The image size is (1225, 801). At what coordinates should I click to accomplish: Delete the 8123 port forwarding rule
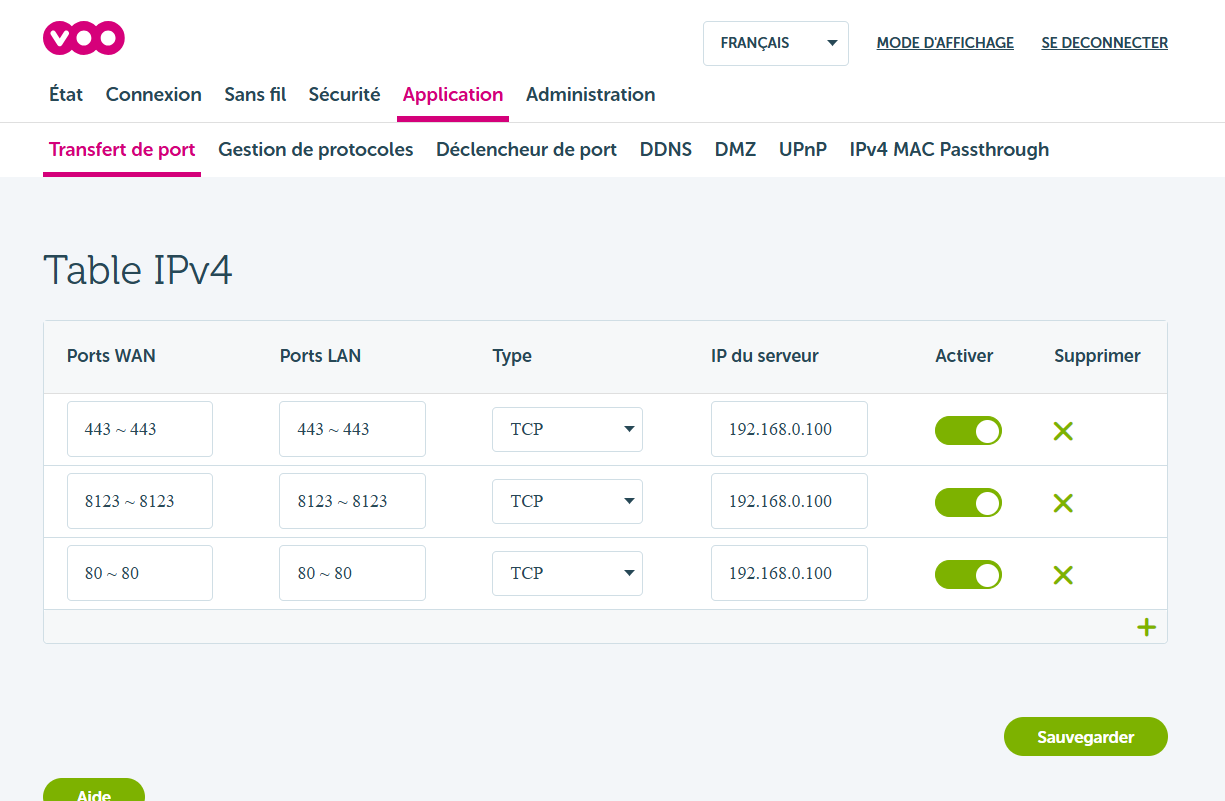(1063, 503)
